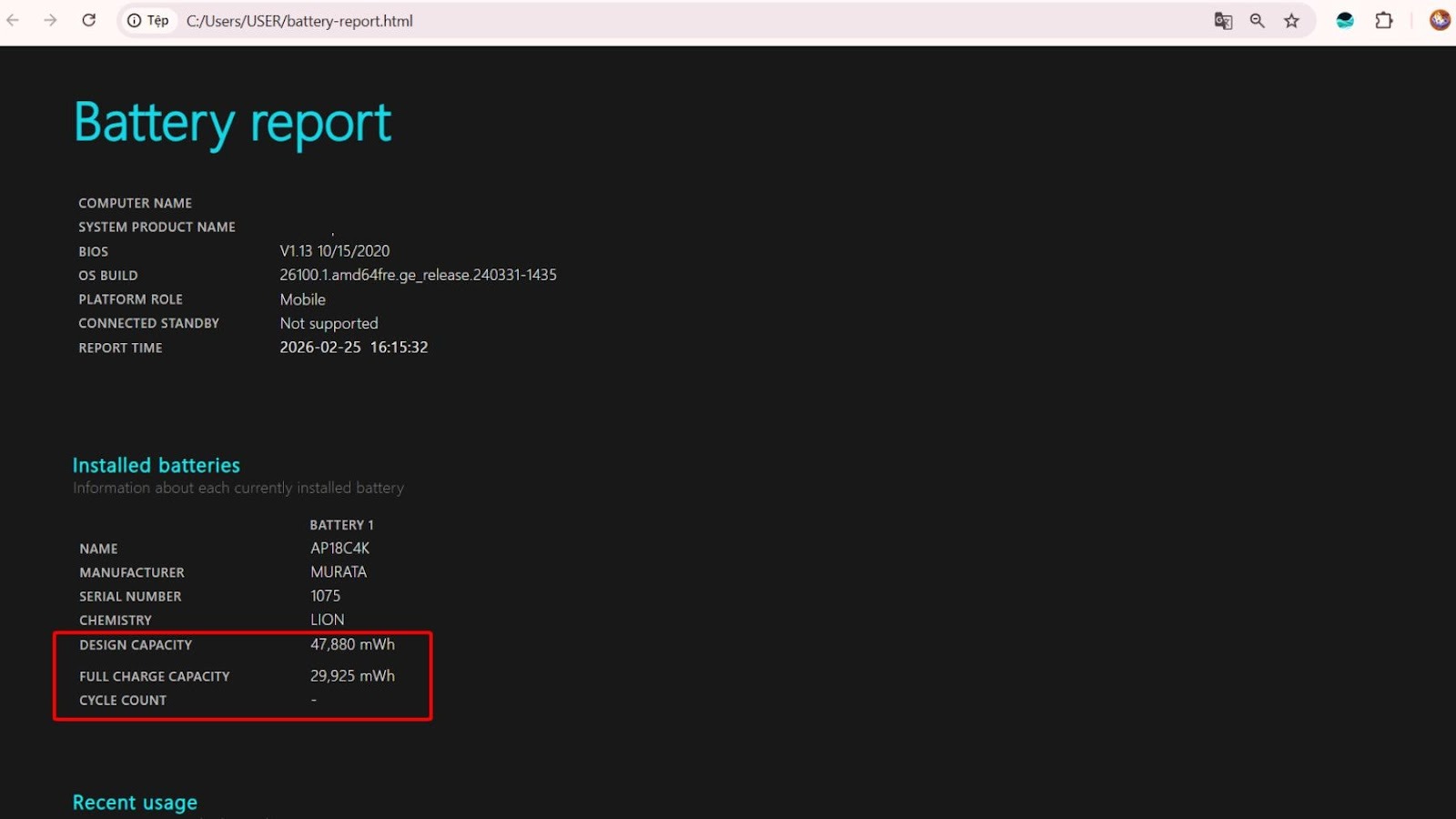Select the 29,925 mWh full charge value
This screenshot has height=819, width=1456.
(x=352, y=676)
